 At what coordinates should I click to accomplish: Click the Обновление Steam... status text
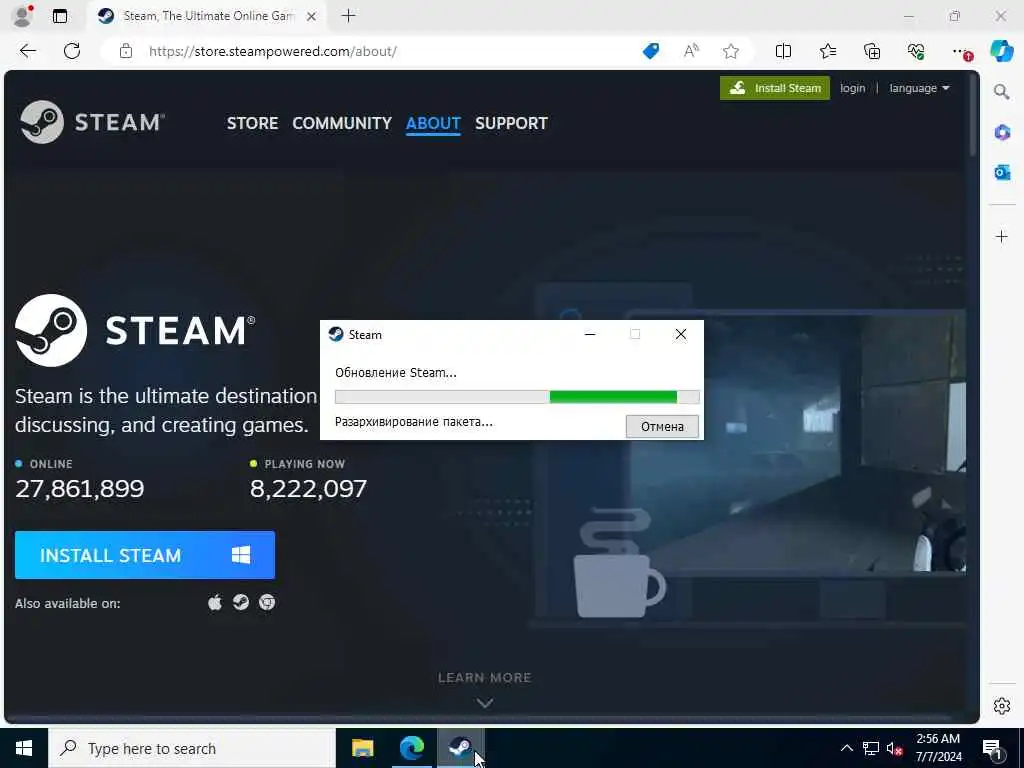396,373
